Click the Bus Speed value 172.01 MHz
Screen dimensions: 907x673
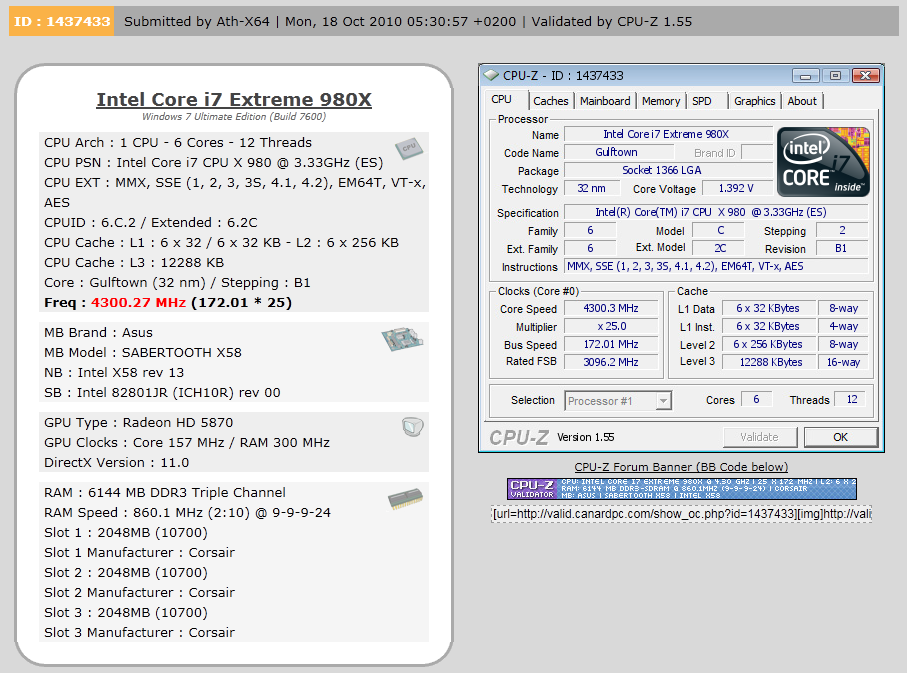611,344
